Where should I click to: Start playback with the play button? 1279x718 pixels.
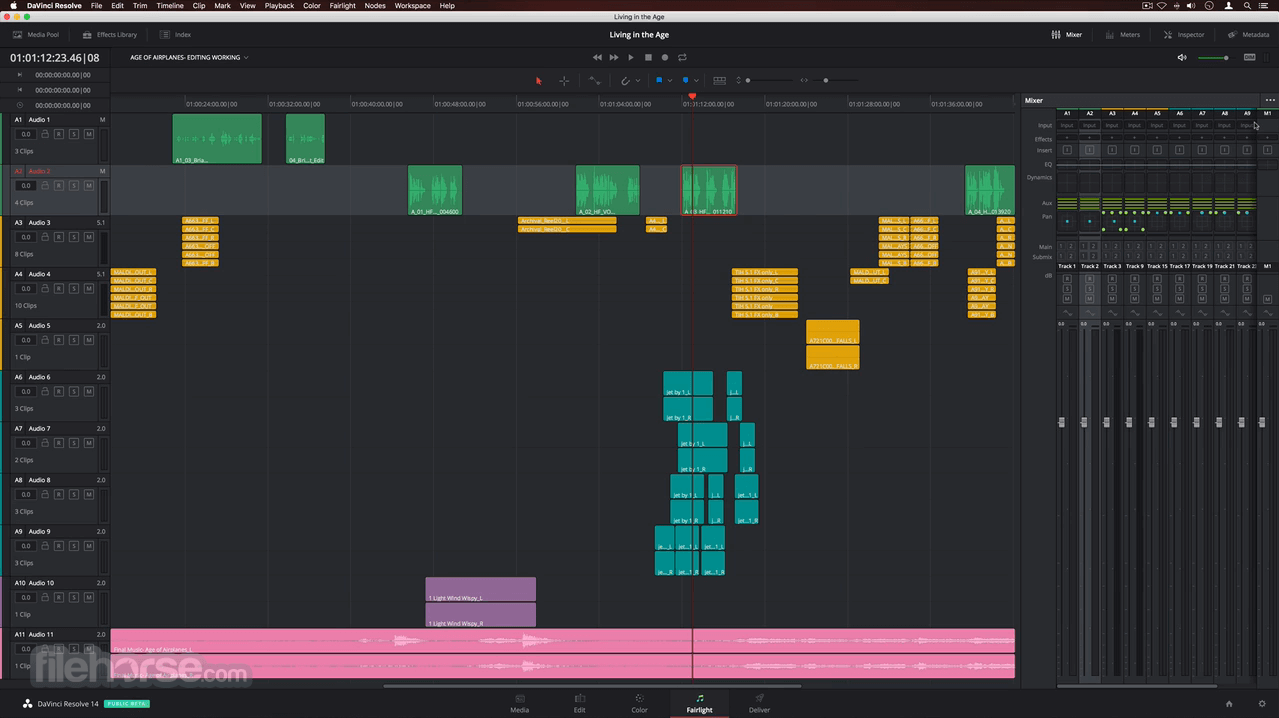tap(631, 57)
